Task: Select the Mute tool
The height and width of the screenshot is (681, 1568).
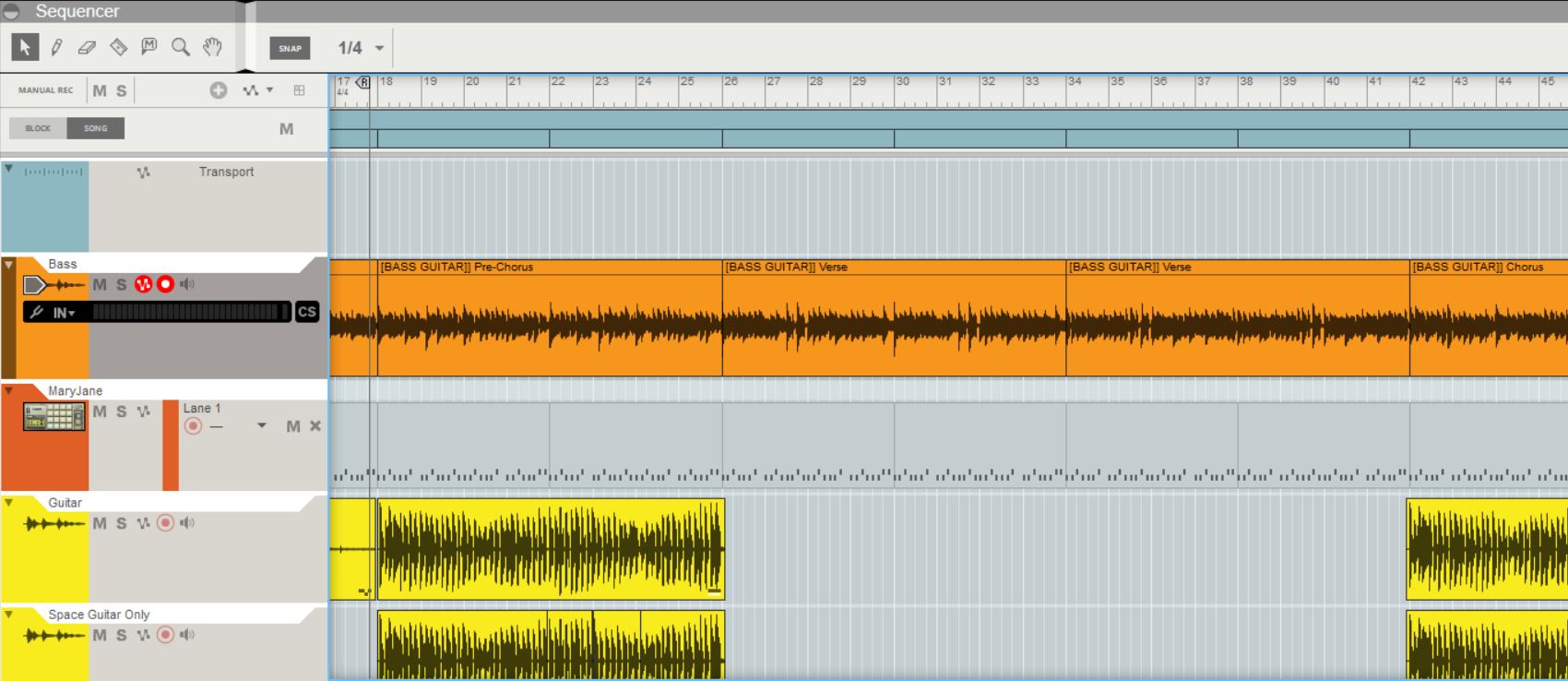Action: coord(149,47)
